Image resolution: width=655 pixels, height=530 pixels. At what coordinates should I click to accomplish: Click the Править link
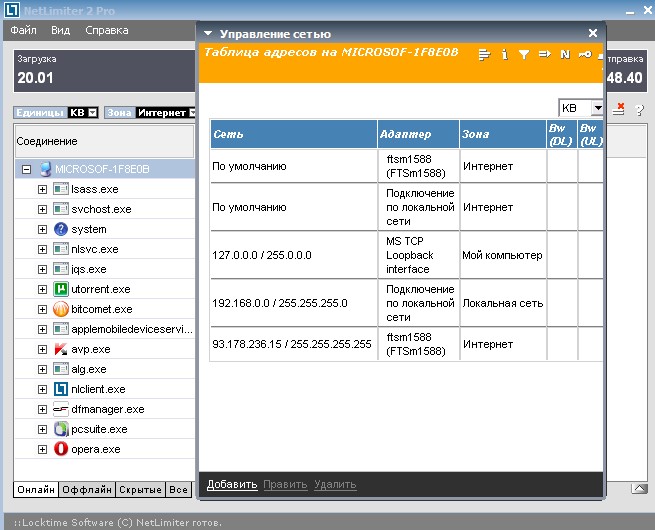(285, 484)
